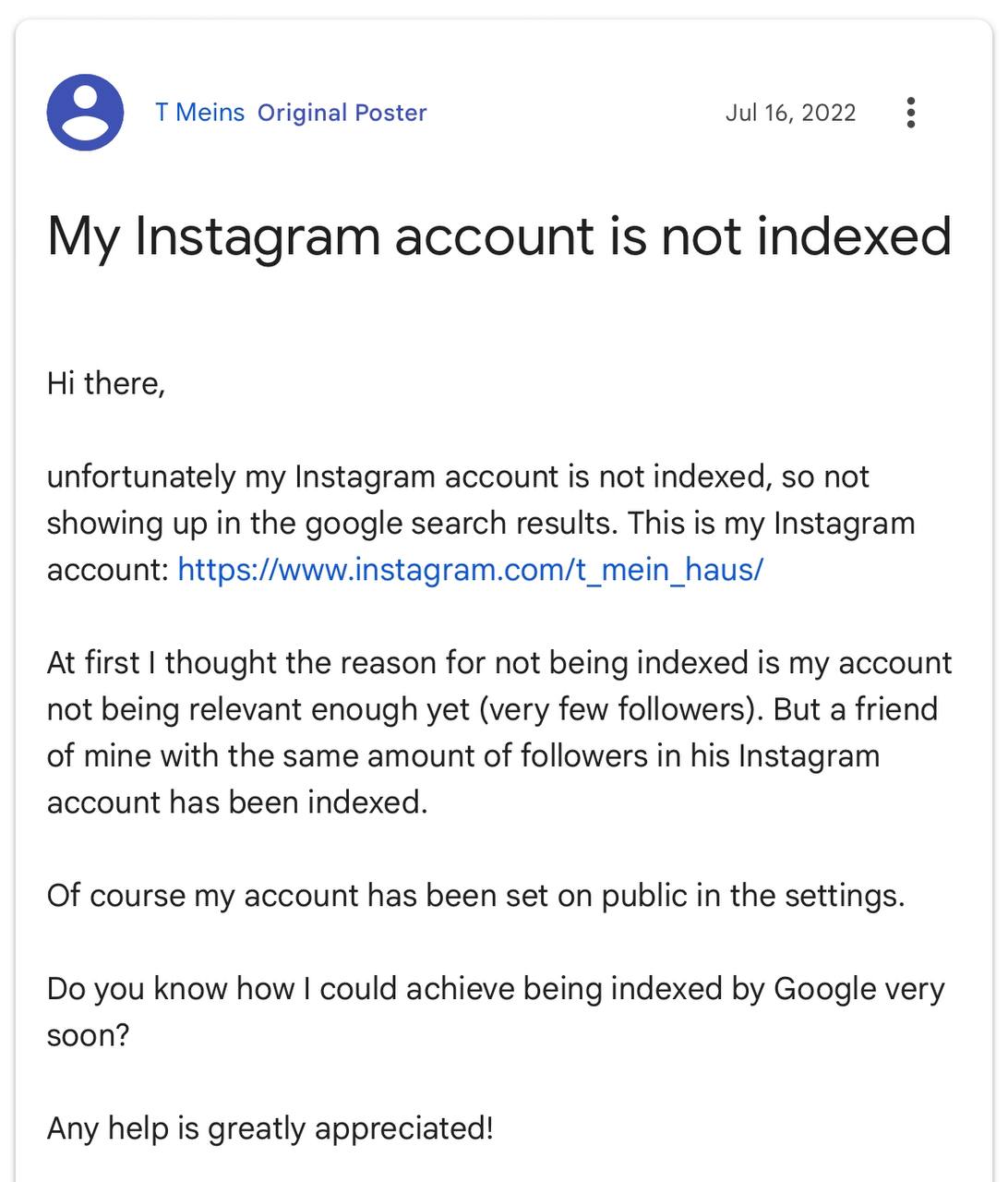Click the "Hi there," greeting text
Screen dimensions: 1008x1182
tap(106, 383)
